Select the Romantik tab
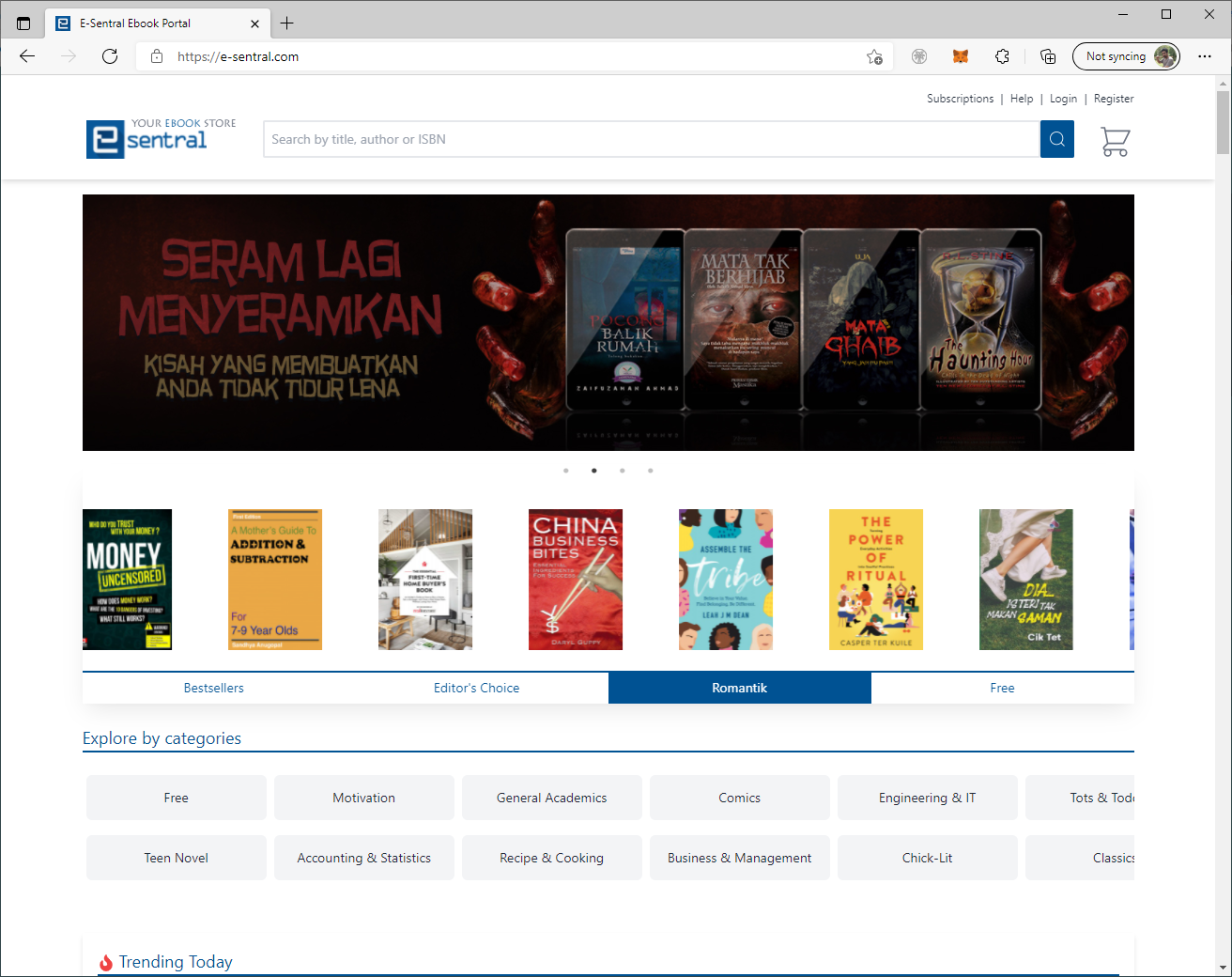The image size is (1232, 977). [x=740, y=688]
